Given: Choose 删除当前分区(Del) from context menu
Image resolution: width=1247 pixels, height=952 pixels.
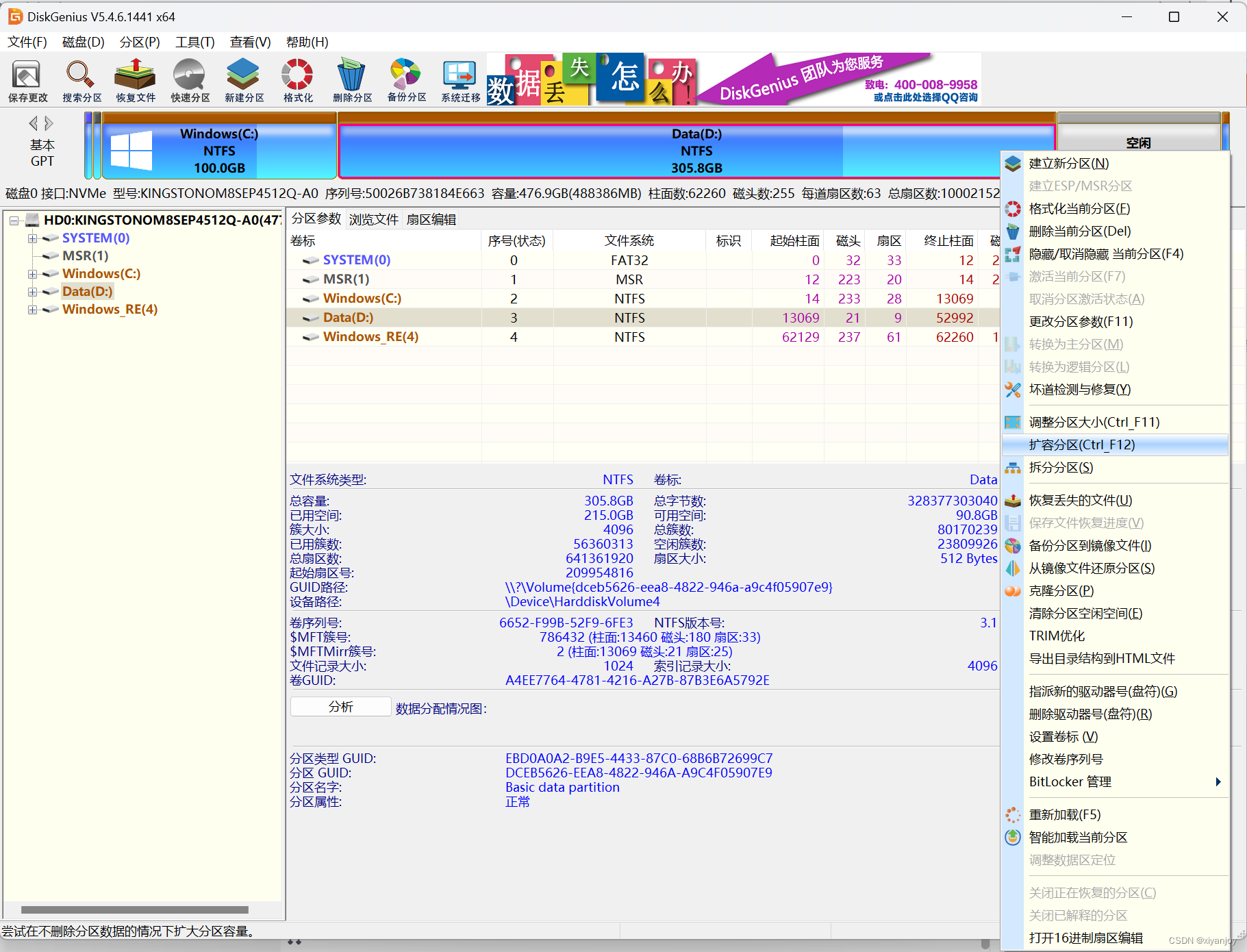Looking at the screenshot, I should (1115, 231).
